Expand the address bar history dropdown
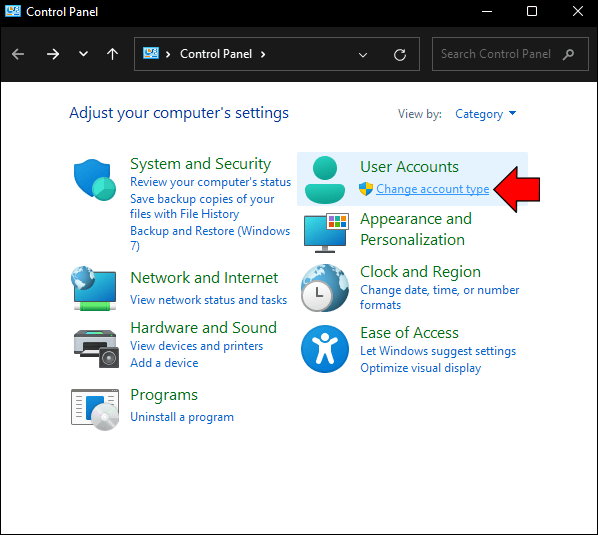598x535 pixels. point(363,55)
